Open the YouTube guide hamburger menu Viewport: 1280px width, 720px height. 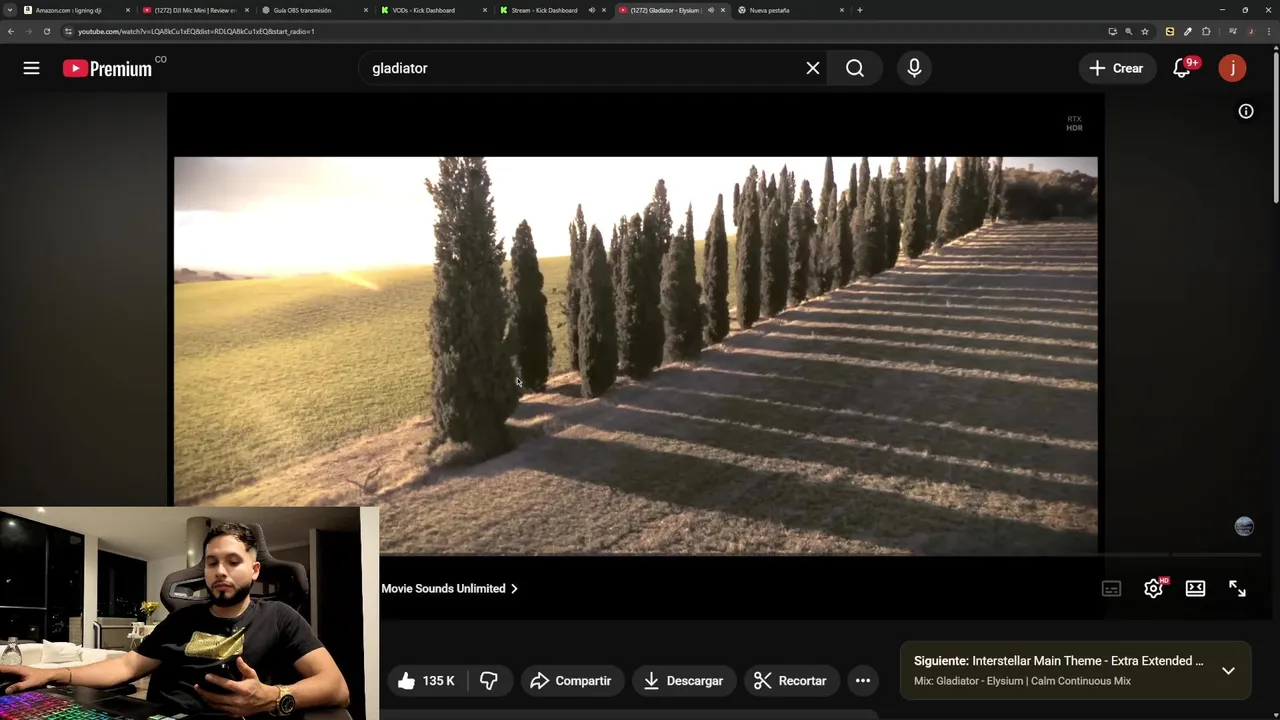[x=32, y=68]
